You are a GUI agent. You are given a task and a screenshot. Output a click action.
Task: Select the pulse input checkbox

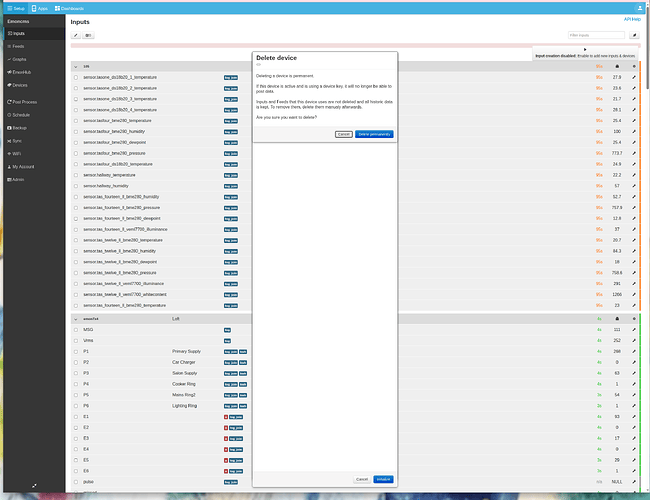click(75, 482)
